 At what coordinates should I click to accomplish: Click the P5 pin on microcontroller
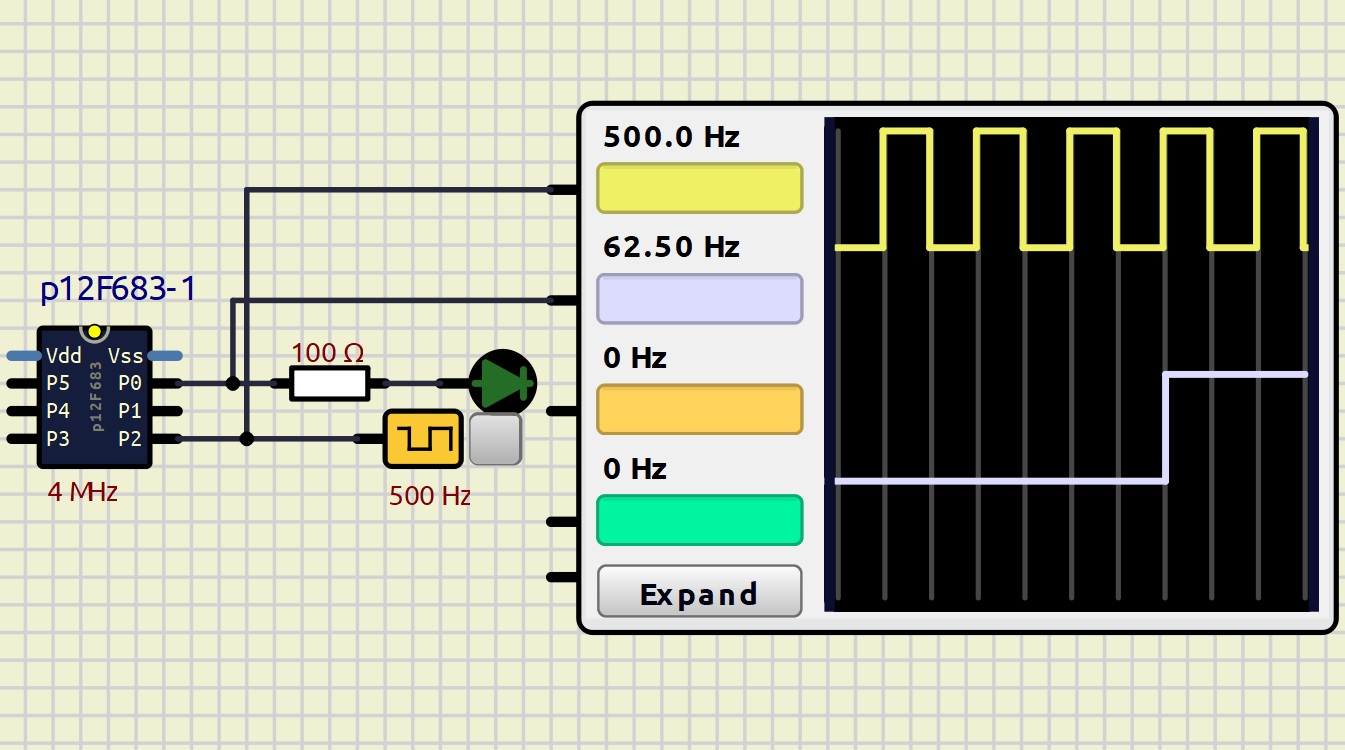22,383
